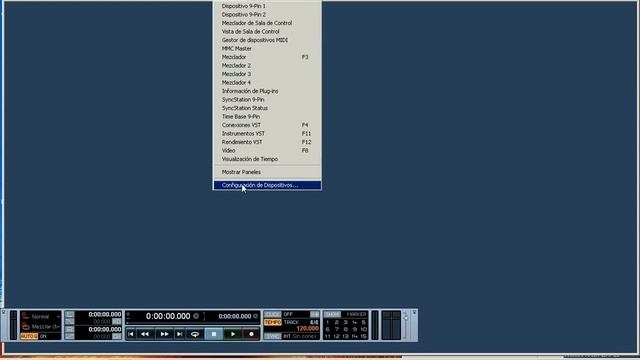Click the Rewind transport button

click(x=145, y=334)
